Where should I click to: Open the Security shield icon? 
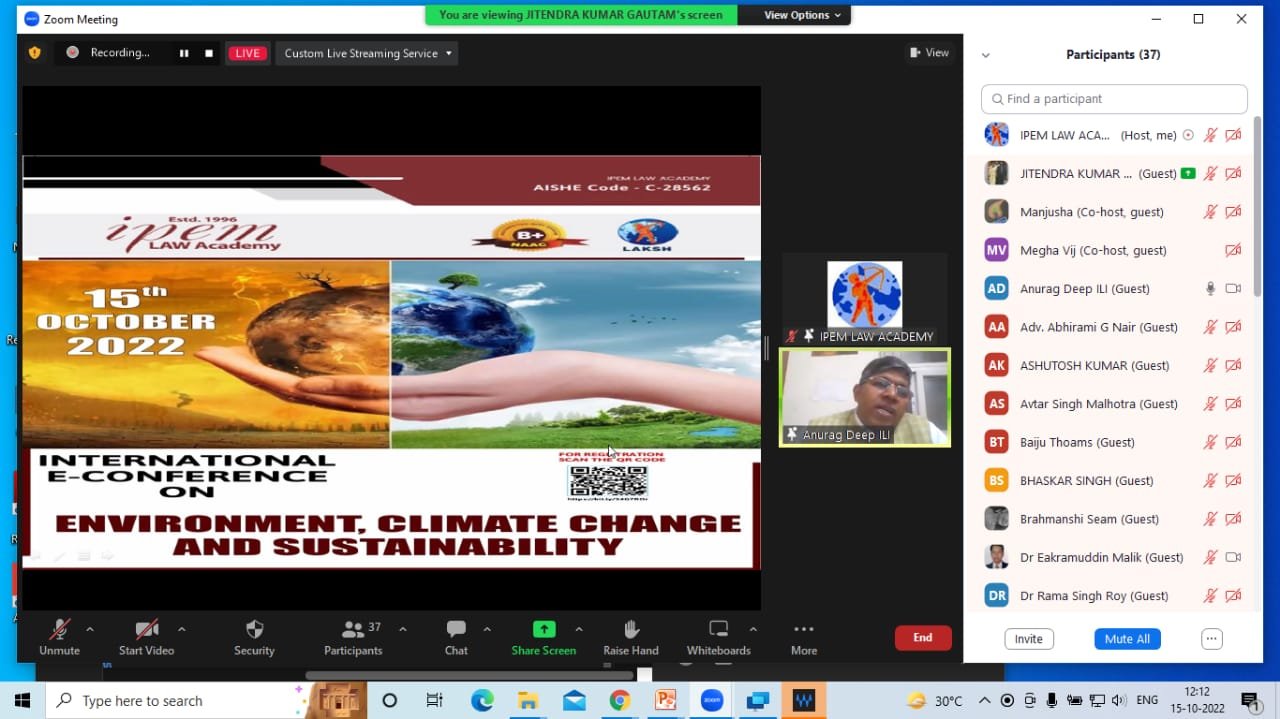[254, 630]
